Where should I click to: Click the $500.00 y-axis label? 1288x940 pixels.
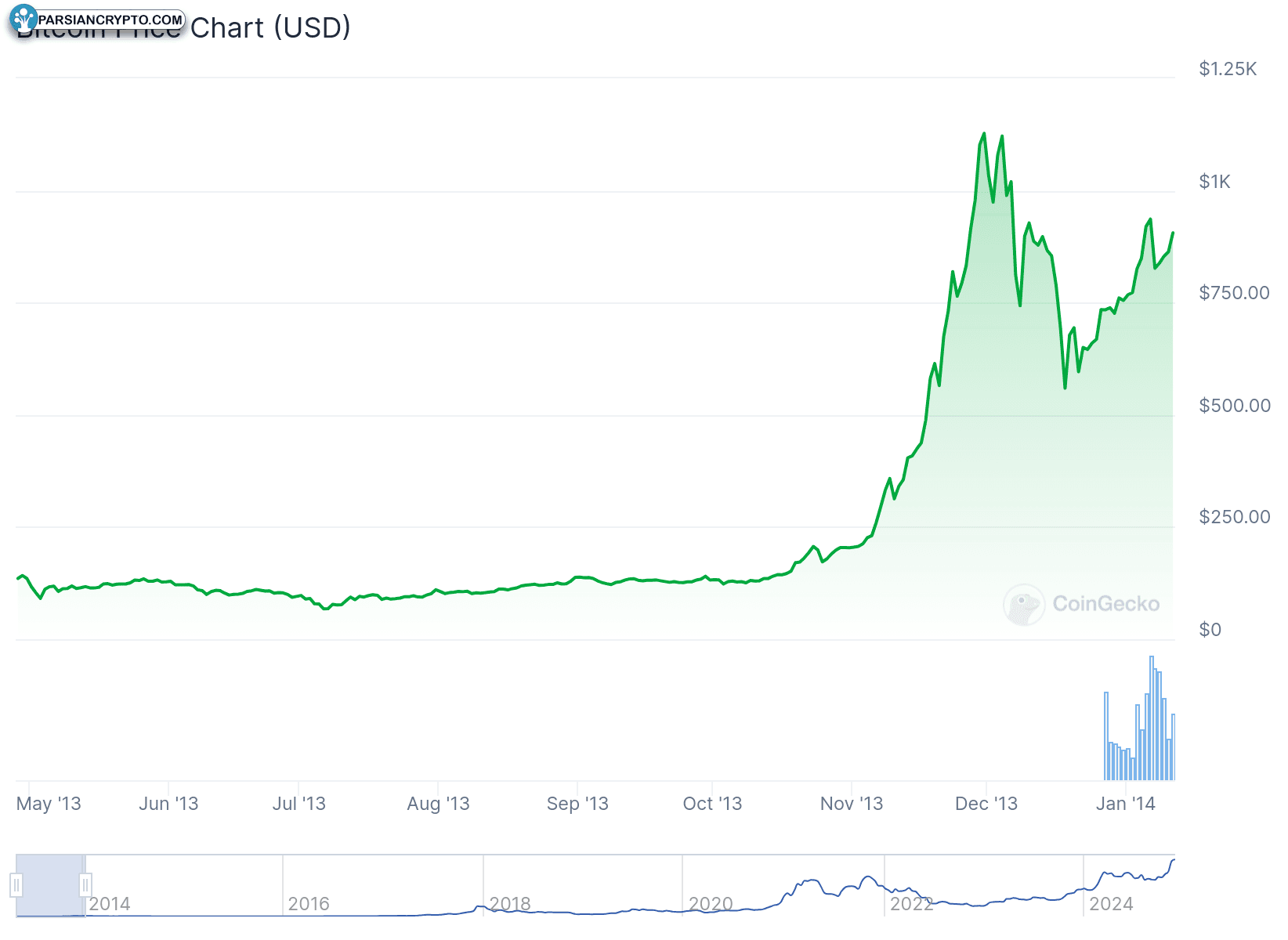[x=1235, y=406]
